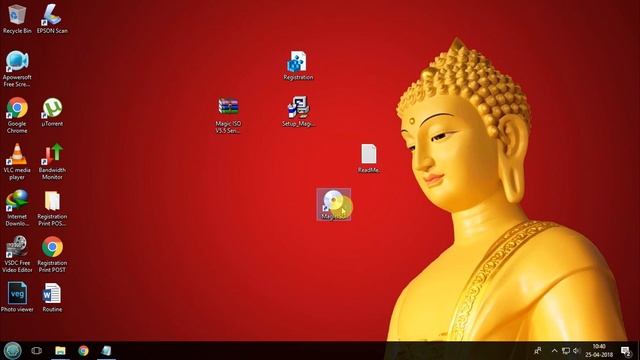Click the volume speaker tray icon
The width and height of the screenshot is (640, 360).
576,351
